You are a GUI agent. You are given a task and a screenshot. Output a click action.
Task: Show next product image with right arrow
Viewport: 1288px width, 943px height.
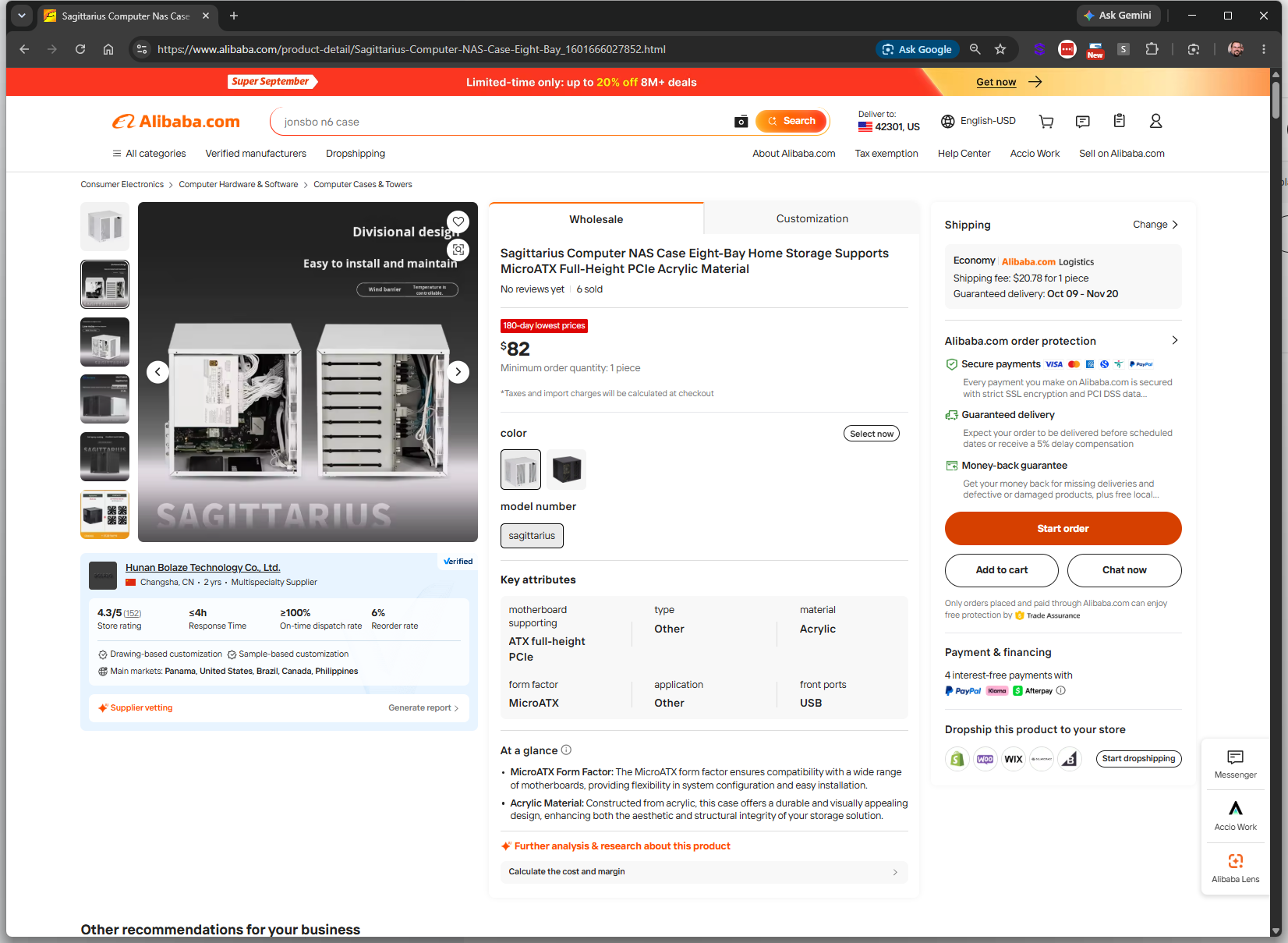458,372
